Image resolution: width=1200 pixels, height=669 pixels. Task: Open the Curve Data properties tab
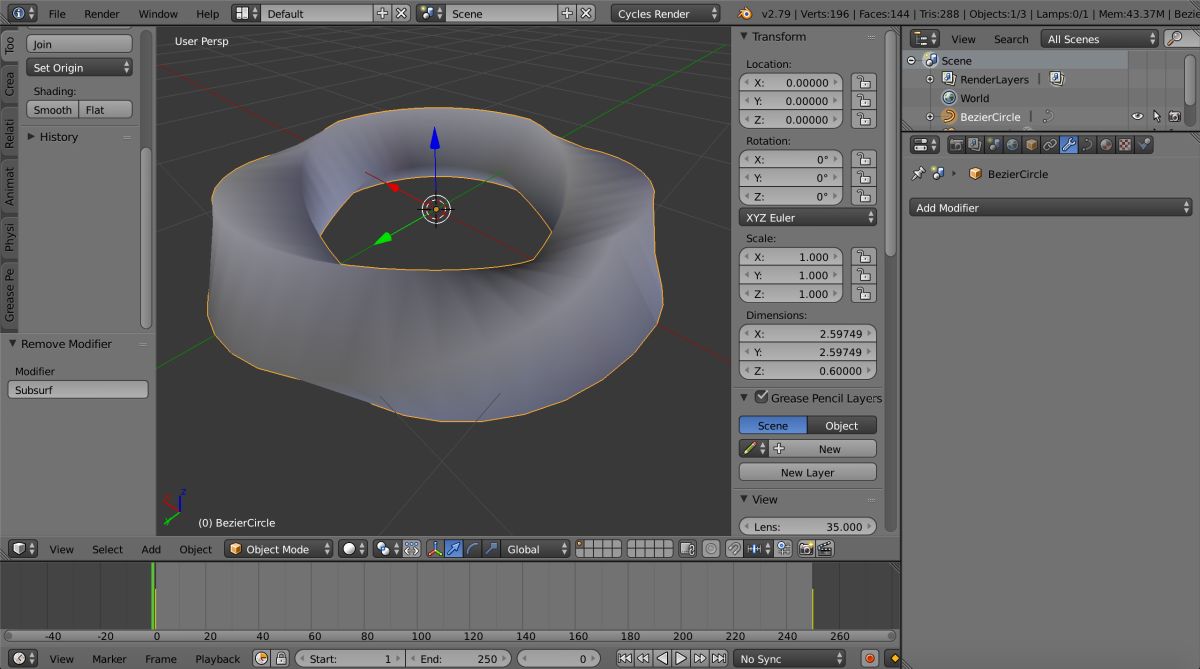(x=1087, y=145)
